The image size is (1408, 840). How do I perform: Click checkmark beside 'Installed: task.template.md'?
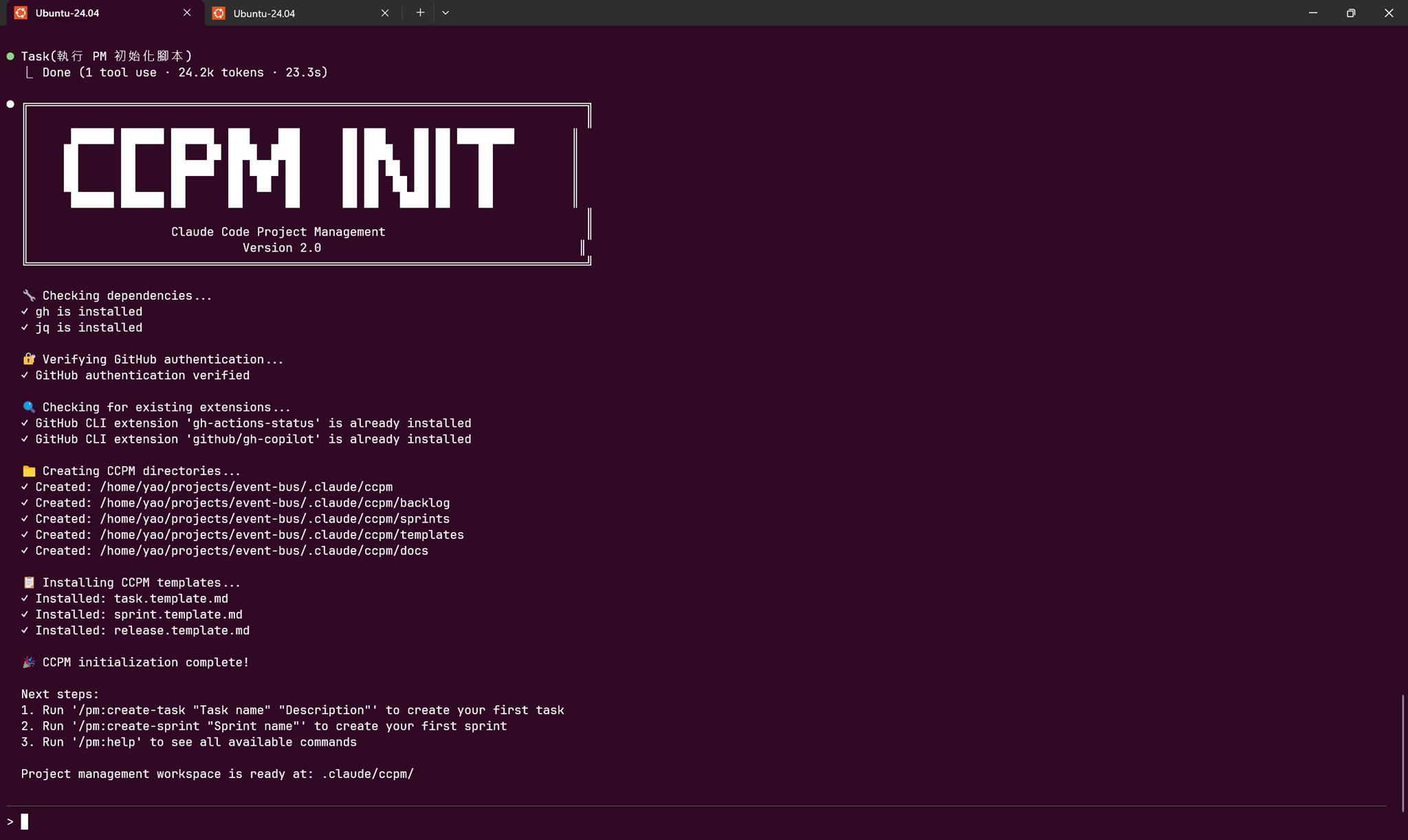click(25, 598)
